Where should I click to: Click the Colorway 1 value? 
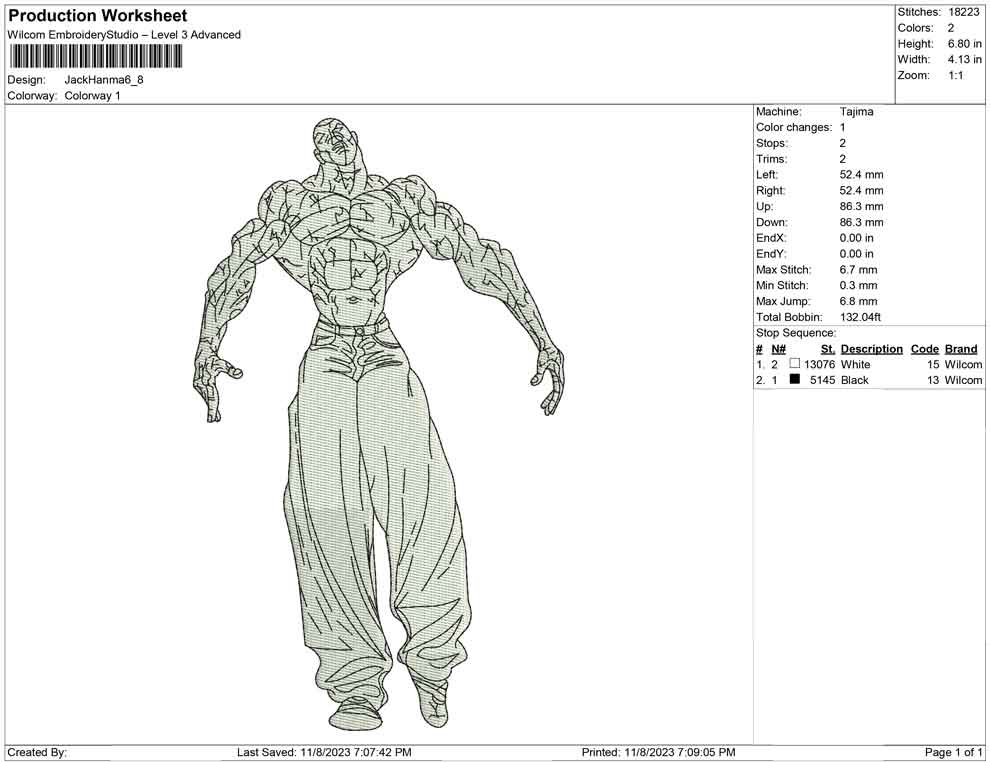pos(92,96)
